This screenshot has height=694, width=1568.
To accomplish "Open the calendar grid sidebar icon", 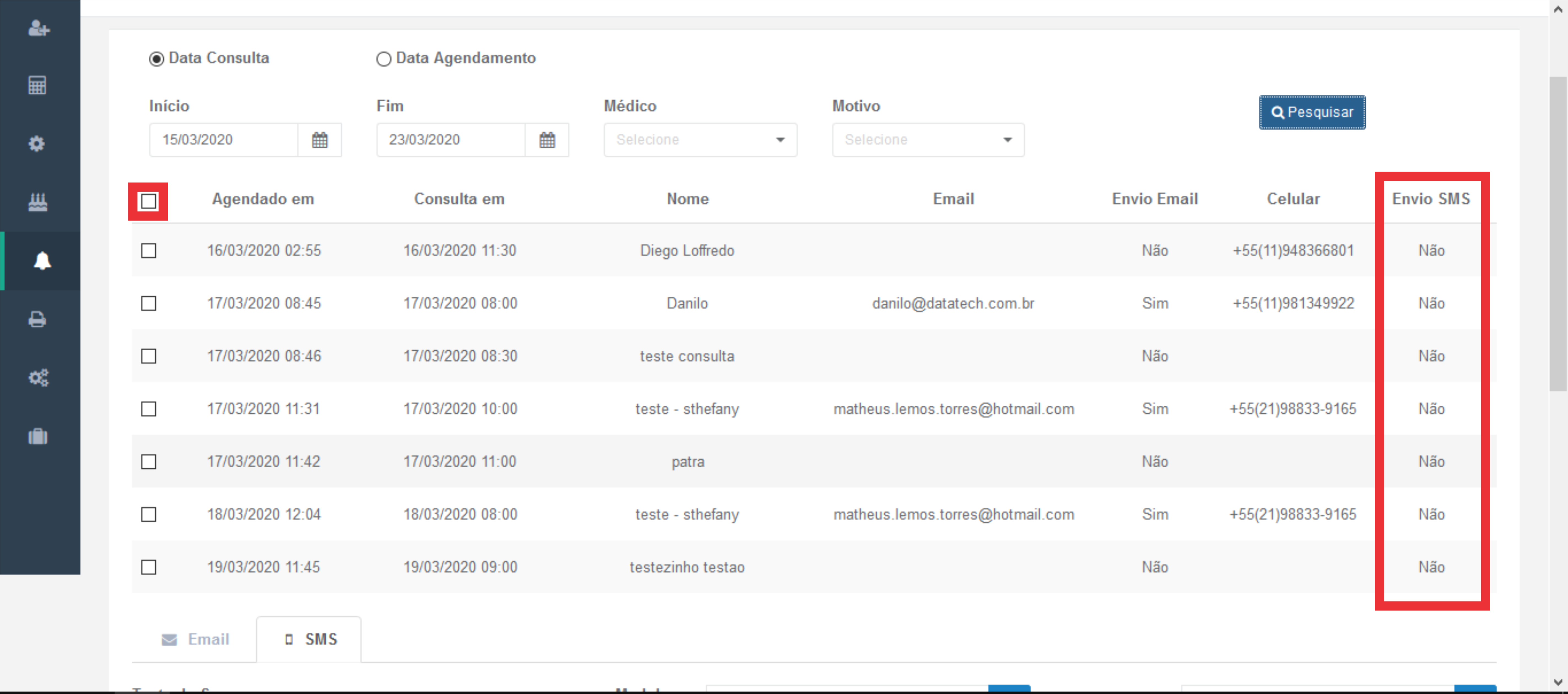I will tap(37, 85).
